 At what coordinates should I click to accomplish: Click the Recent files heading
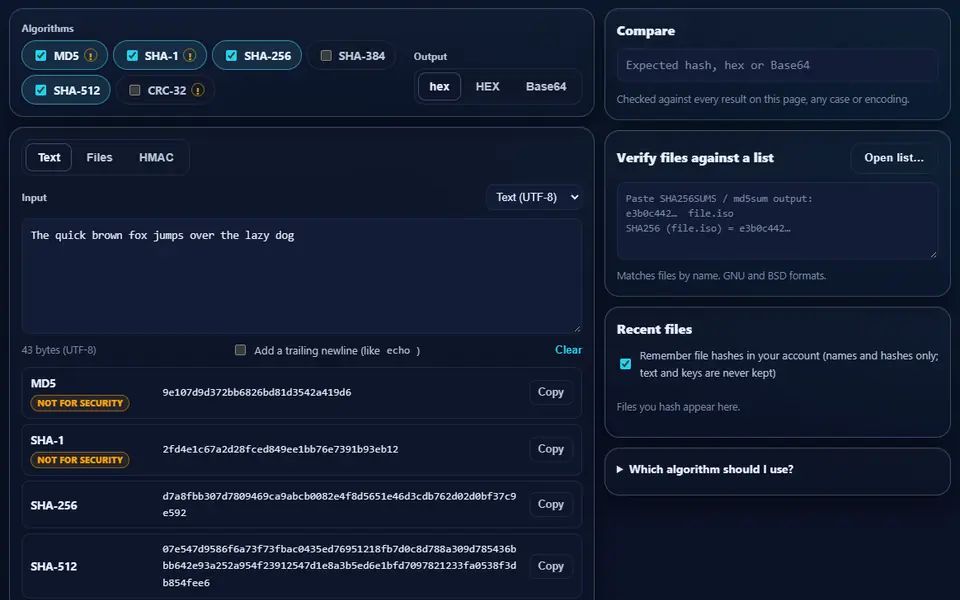(654, 329)
